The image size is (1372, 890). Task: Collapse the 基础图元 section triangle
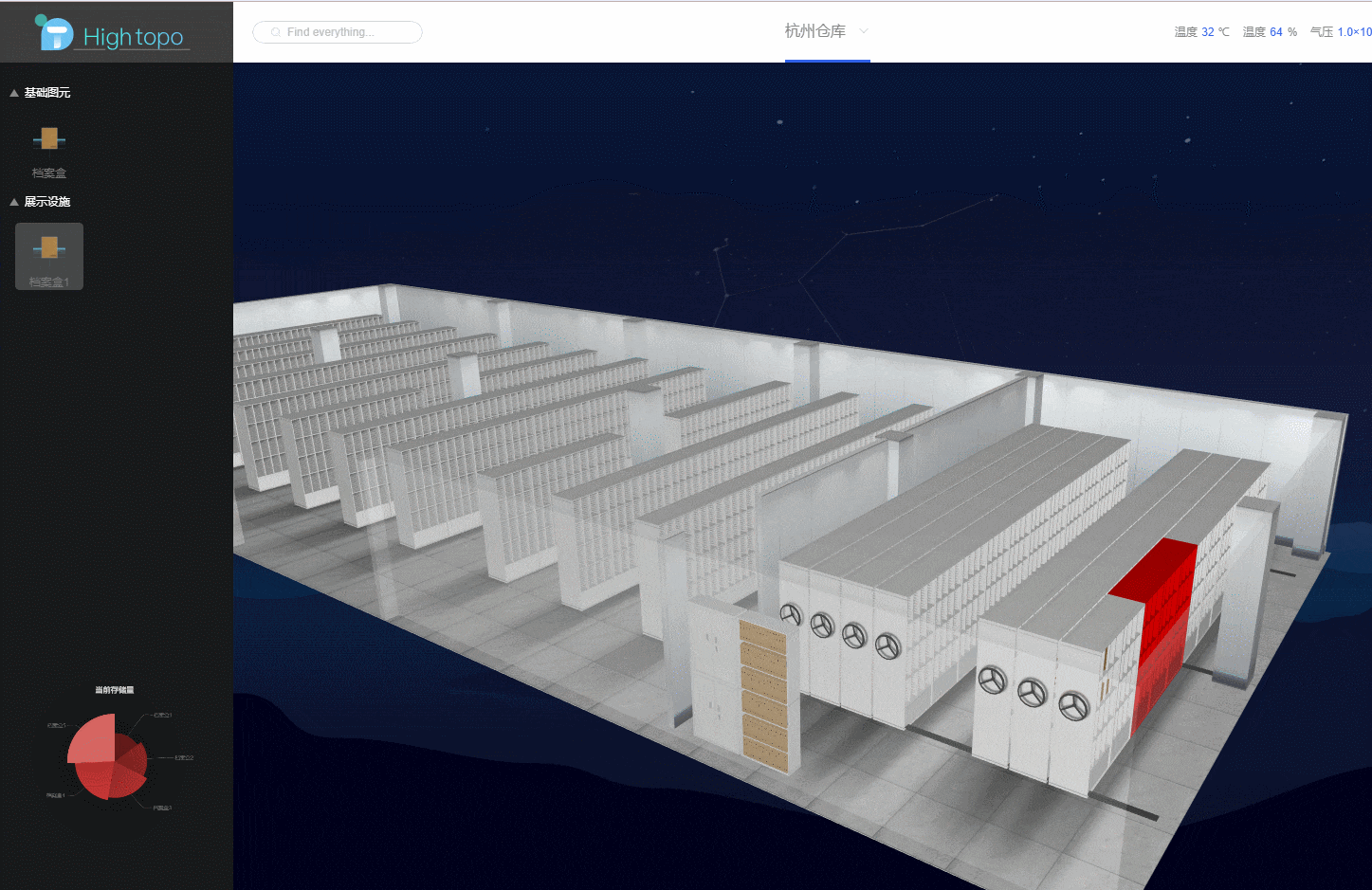click(12, 92)
